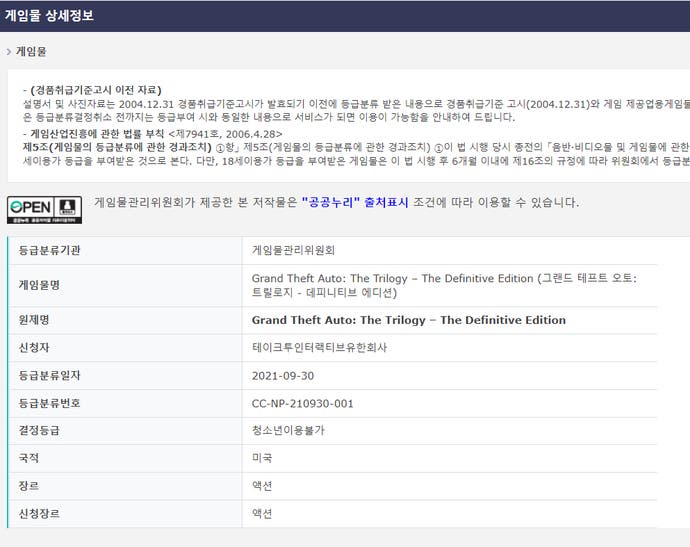Click the 등급분류번호 row label

coord(49,403)
